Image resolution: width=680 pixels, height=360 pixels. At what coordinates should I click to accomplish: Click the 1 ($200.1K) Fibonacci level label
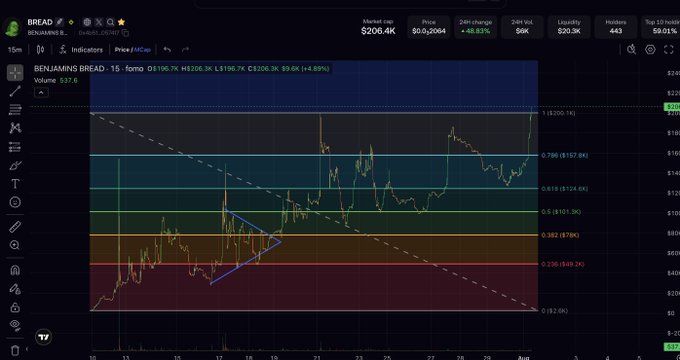[559, 113]
